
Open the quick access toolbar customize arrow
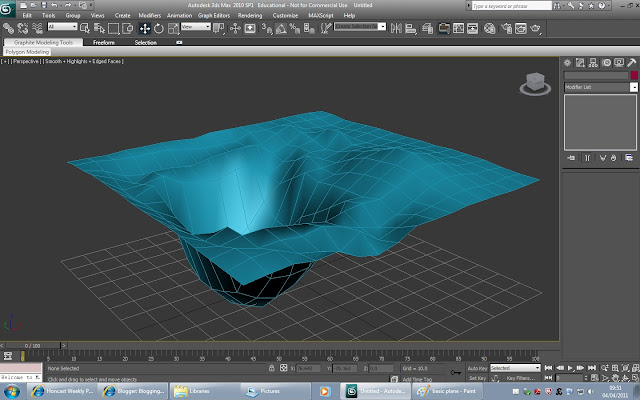coord(91,5)
